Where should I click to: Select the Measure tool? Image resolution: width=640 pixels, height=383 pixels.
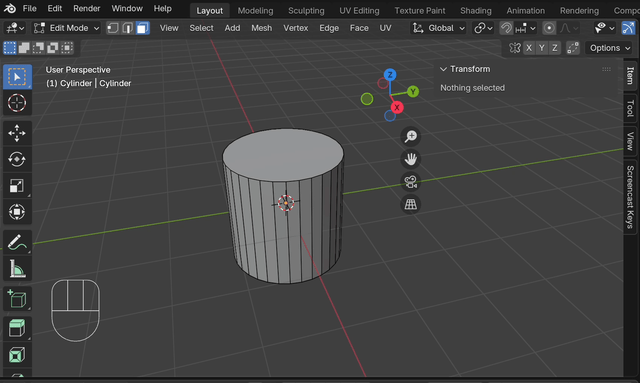point(17,269)
